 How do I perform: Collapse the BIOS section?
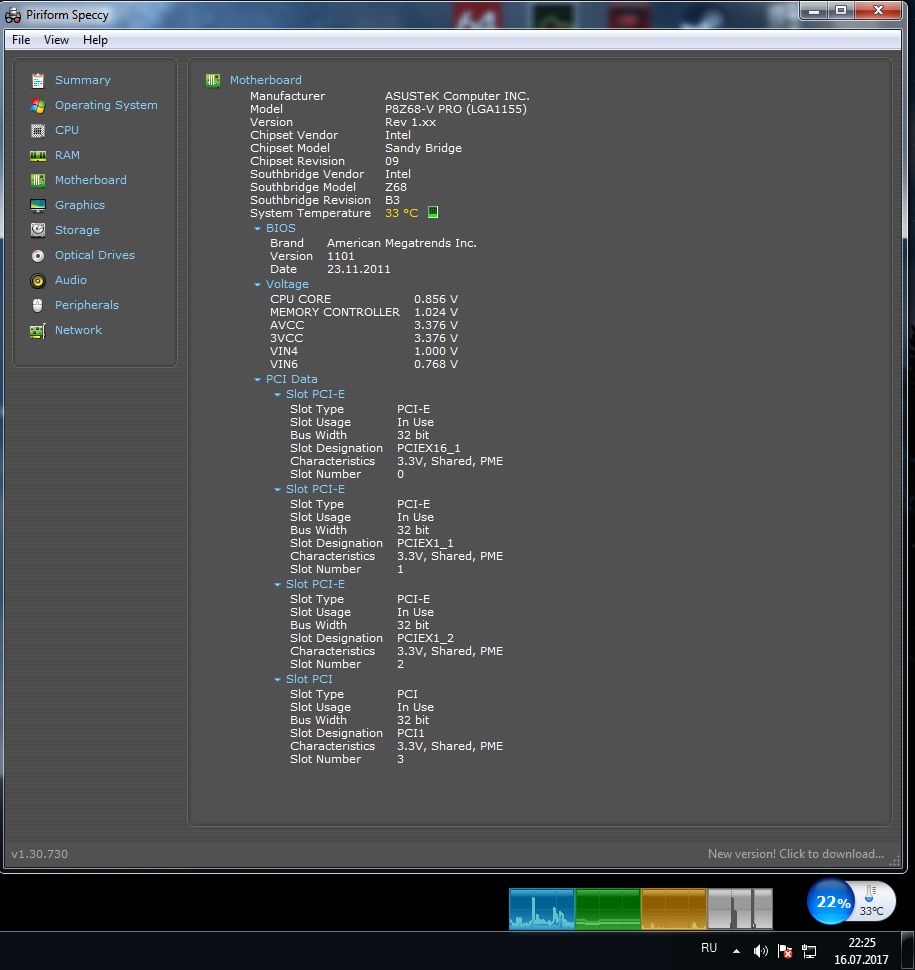(257, 229)
